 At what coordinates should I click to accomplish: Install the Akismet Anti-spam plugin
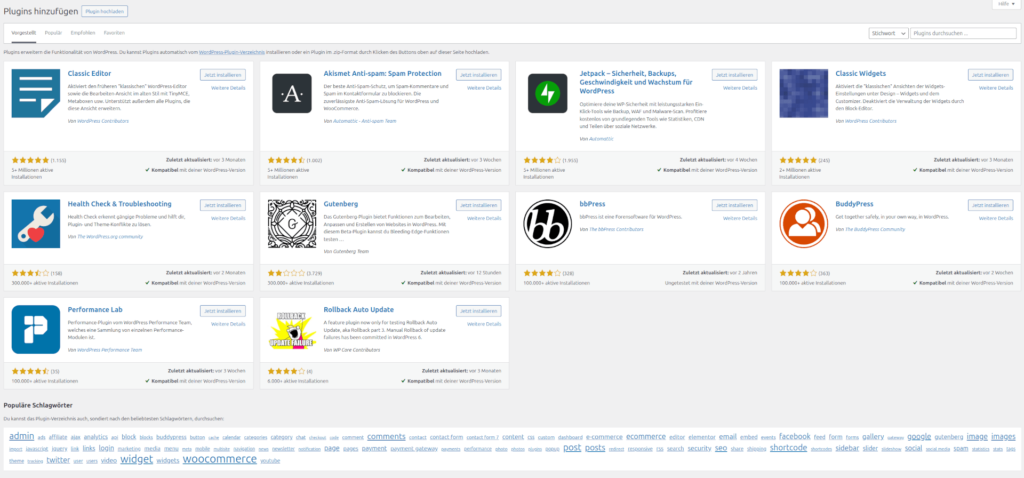coord(479,75)
